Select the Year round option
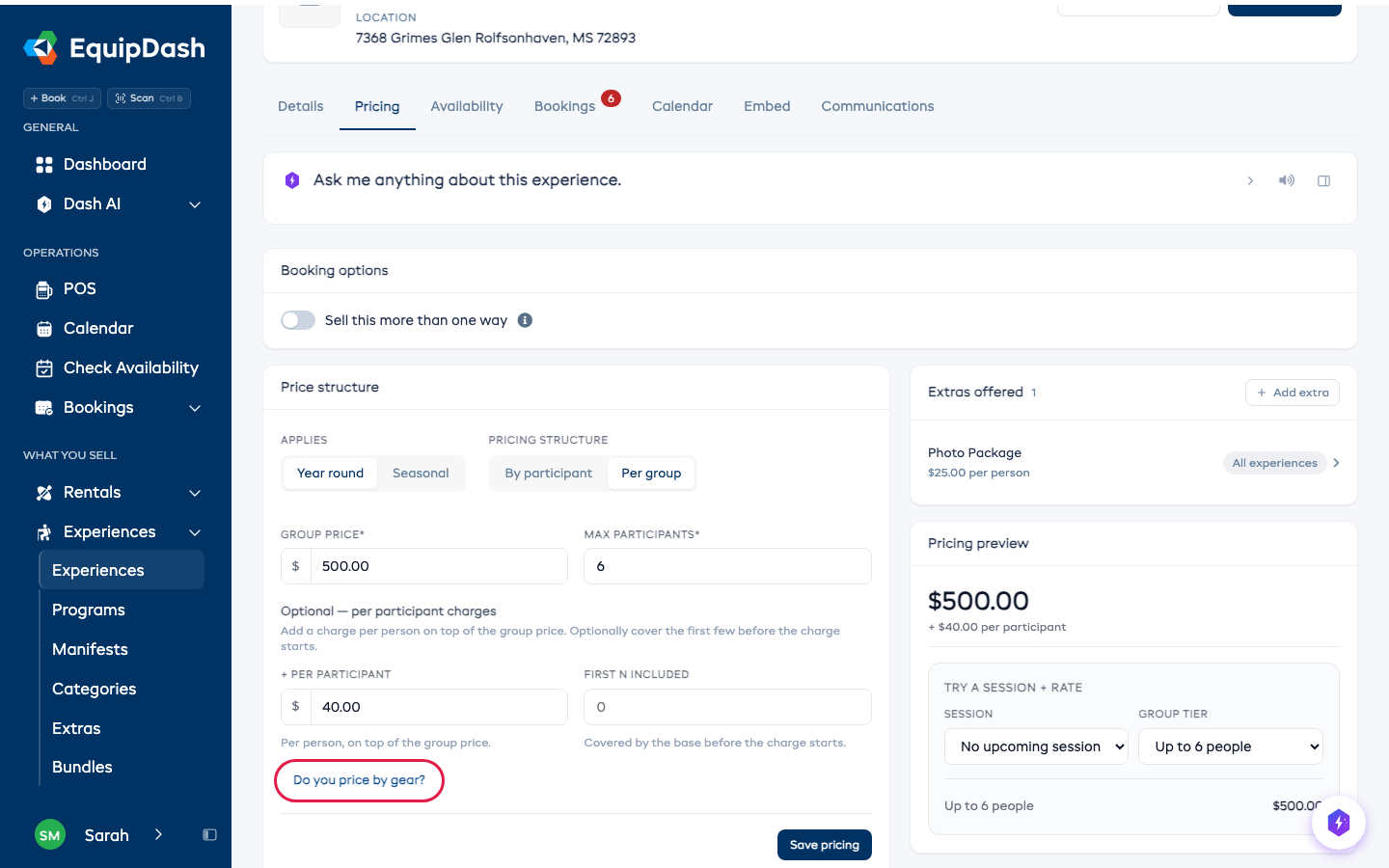The image size is (1389, 868). (x=331, y=474)
